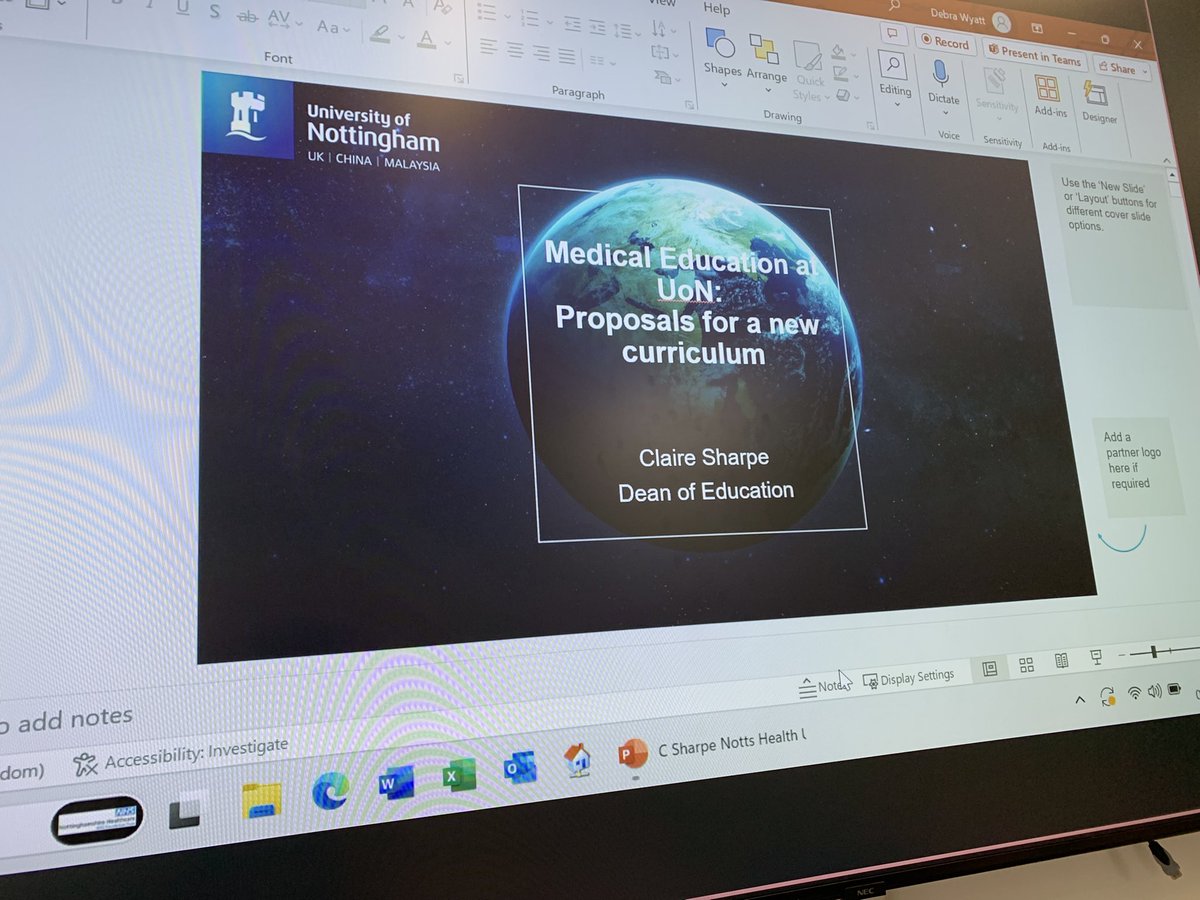This screenshot has width=1200, height=900.
Task: Select Claire Sharpe subtitle text
Action: (x=704, y=457)
